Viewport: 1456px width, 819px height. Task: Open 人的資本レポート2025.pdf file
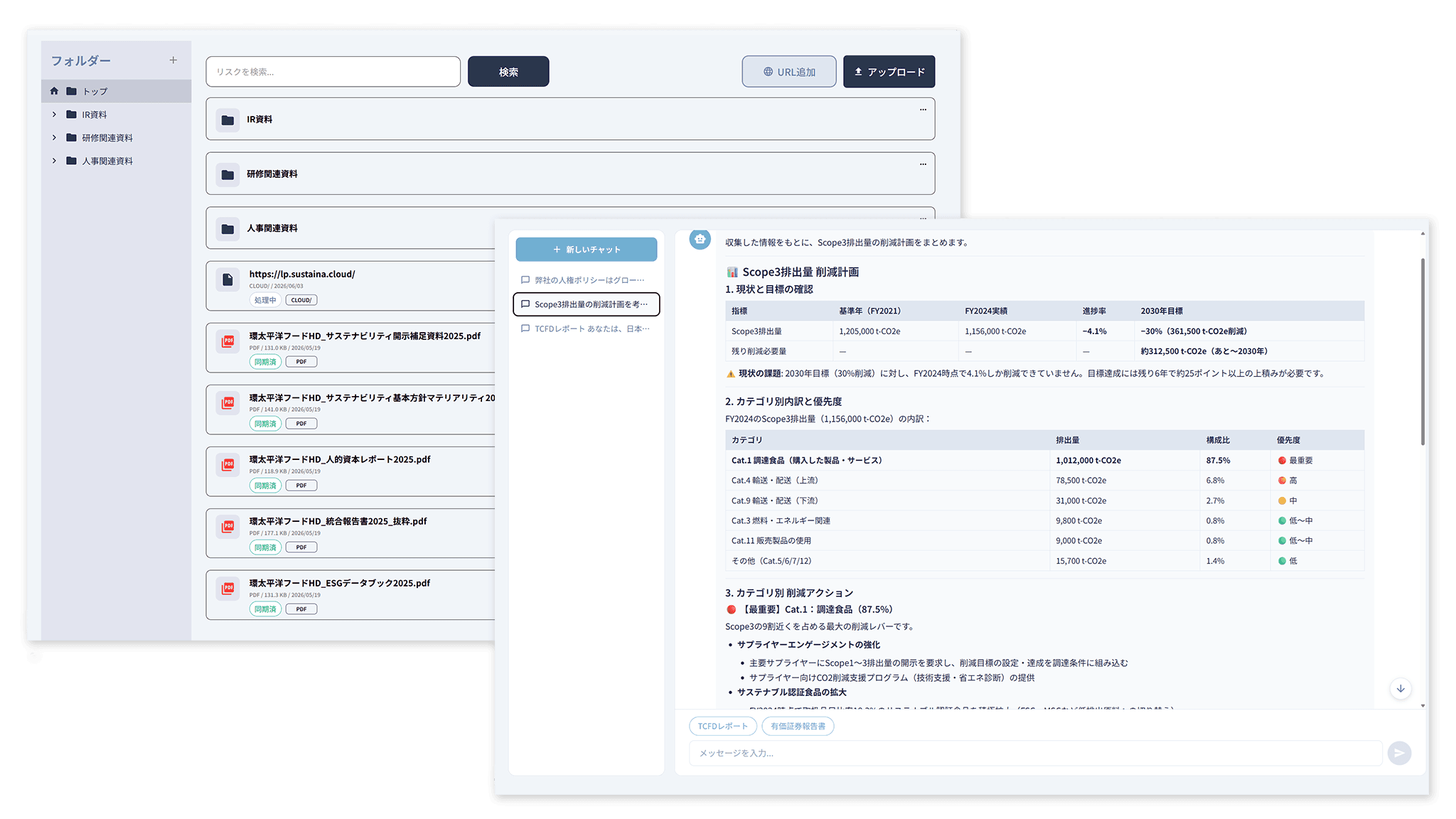(x=340, y=459)
